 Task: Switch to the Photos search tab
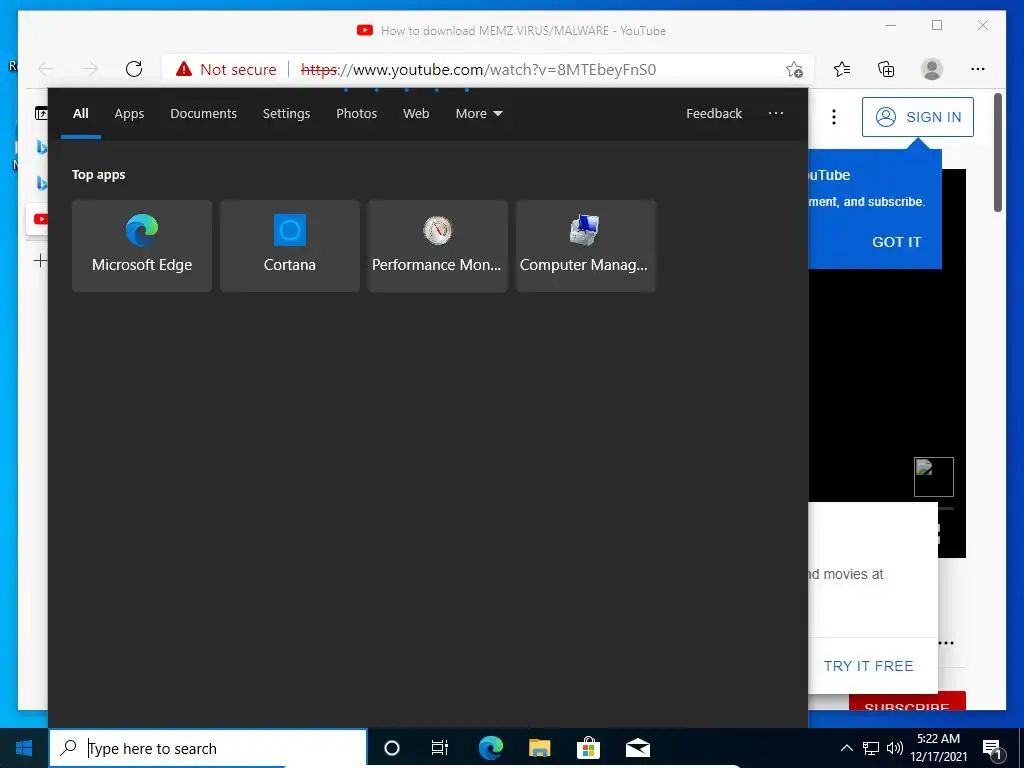coord(356,114)
